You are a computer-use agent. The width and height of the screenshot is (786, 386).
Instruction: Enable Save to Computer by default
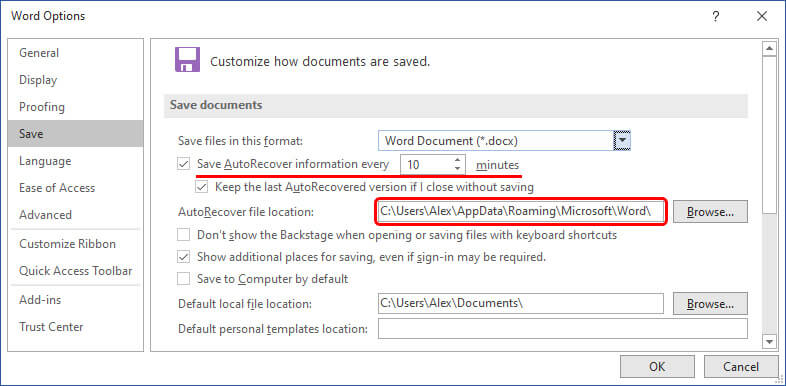[x=184, y=279]
